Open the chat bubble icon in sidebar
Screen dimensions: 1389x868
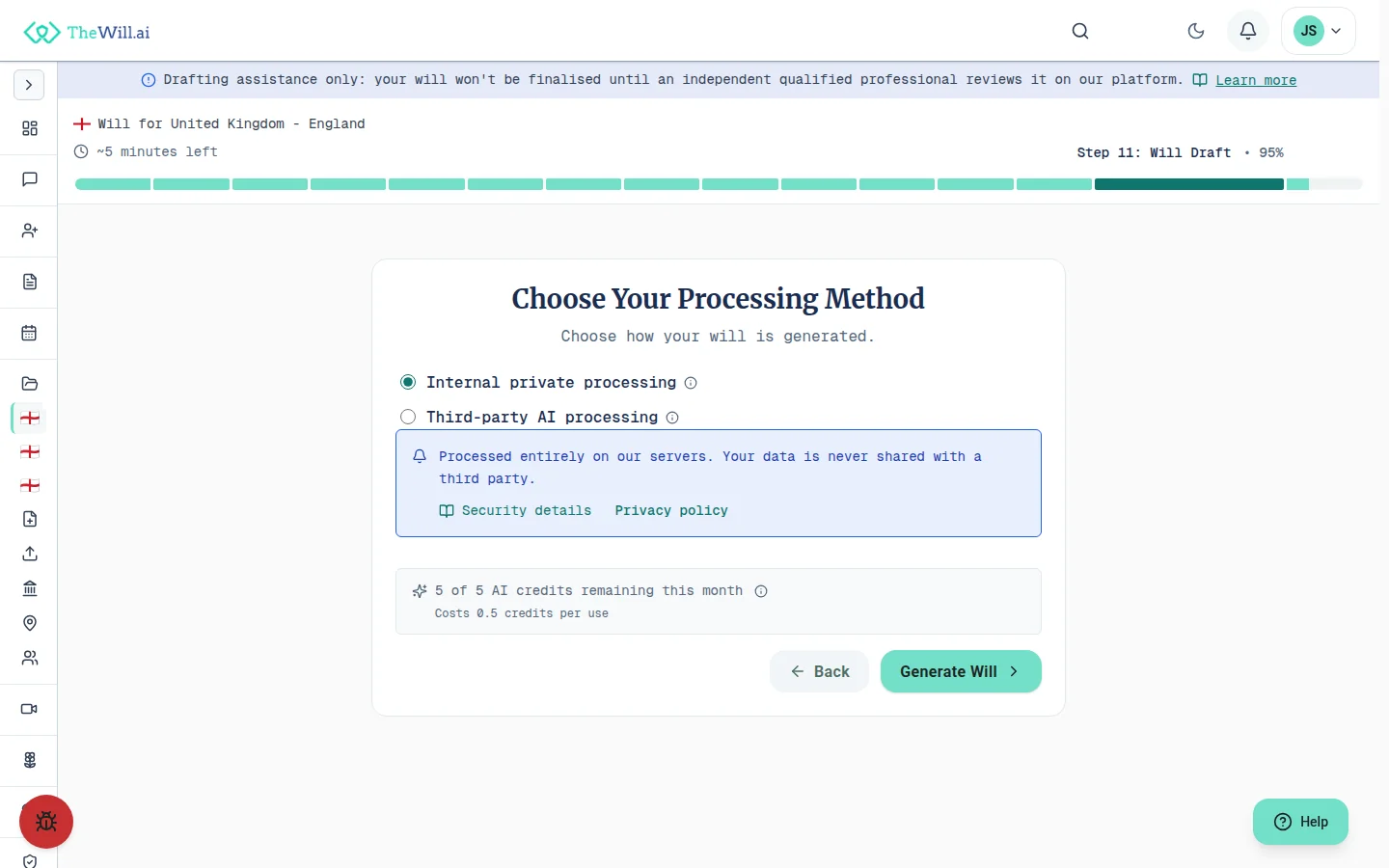(30, 179)
